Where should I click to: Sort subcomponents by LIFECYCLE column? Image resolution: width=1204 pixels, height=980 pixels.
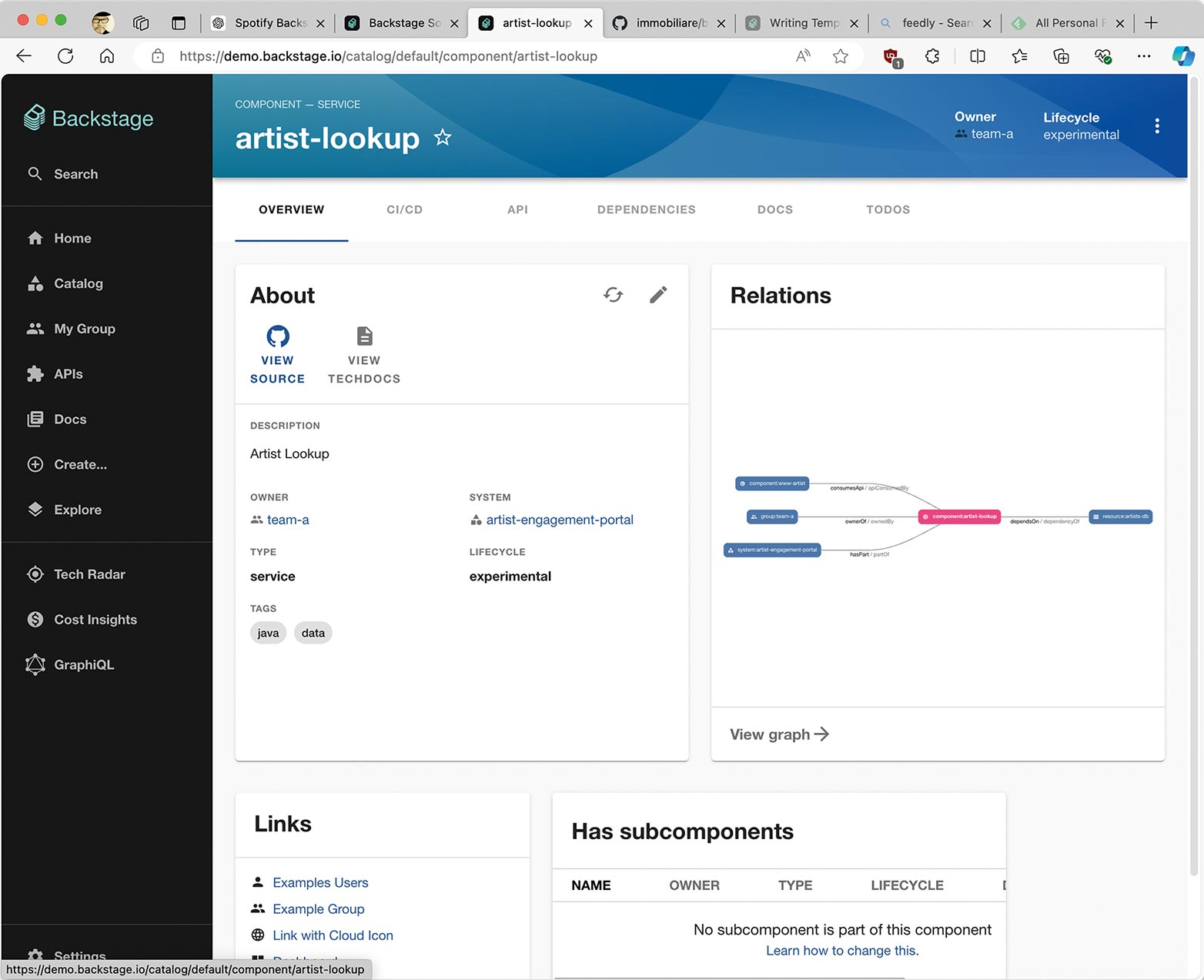point(907,885)
